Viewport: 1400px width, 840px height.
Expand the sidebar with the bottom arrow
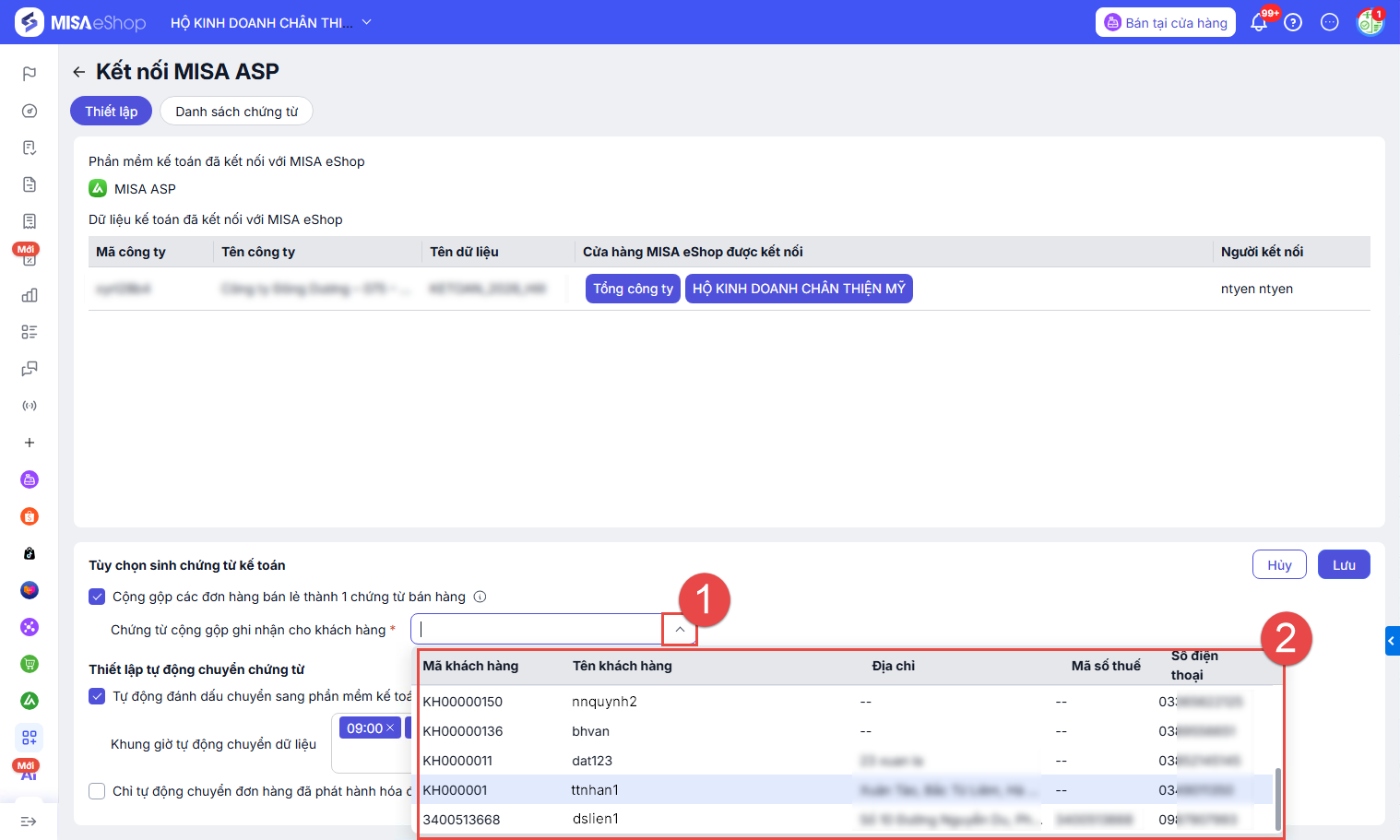point(30,822)
